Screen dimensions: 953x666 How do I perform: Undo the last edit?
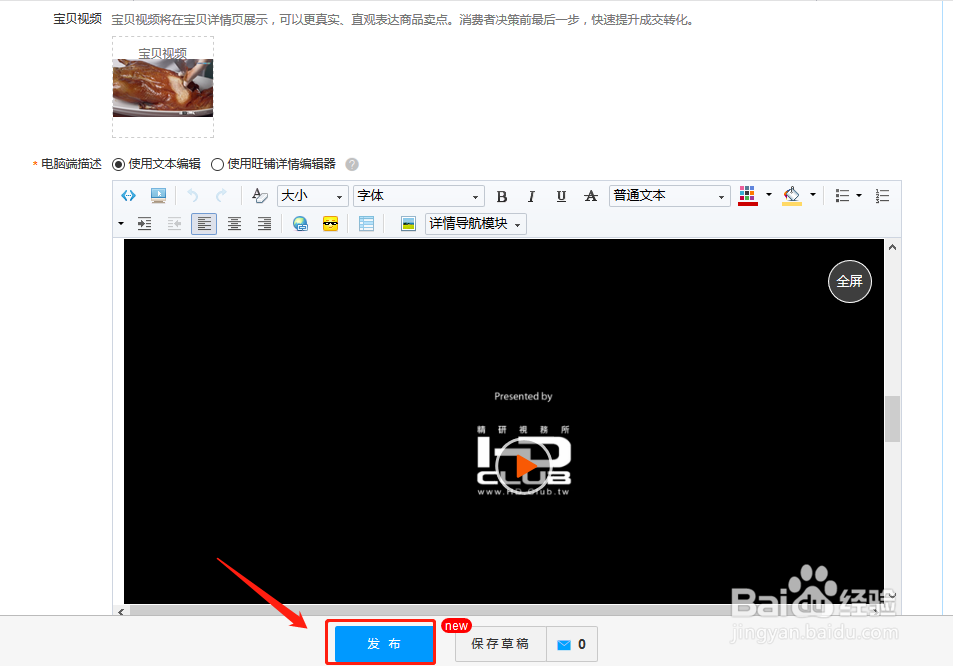click(x=193, y=196)
